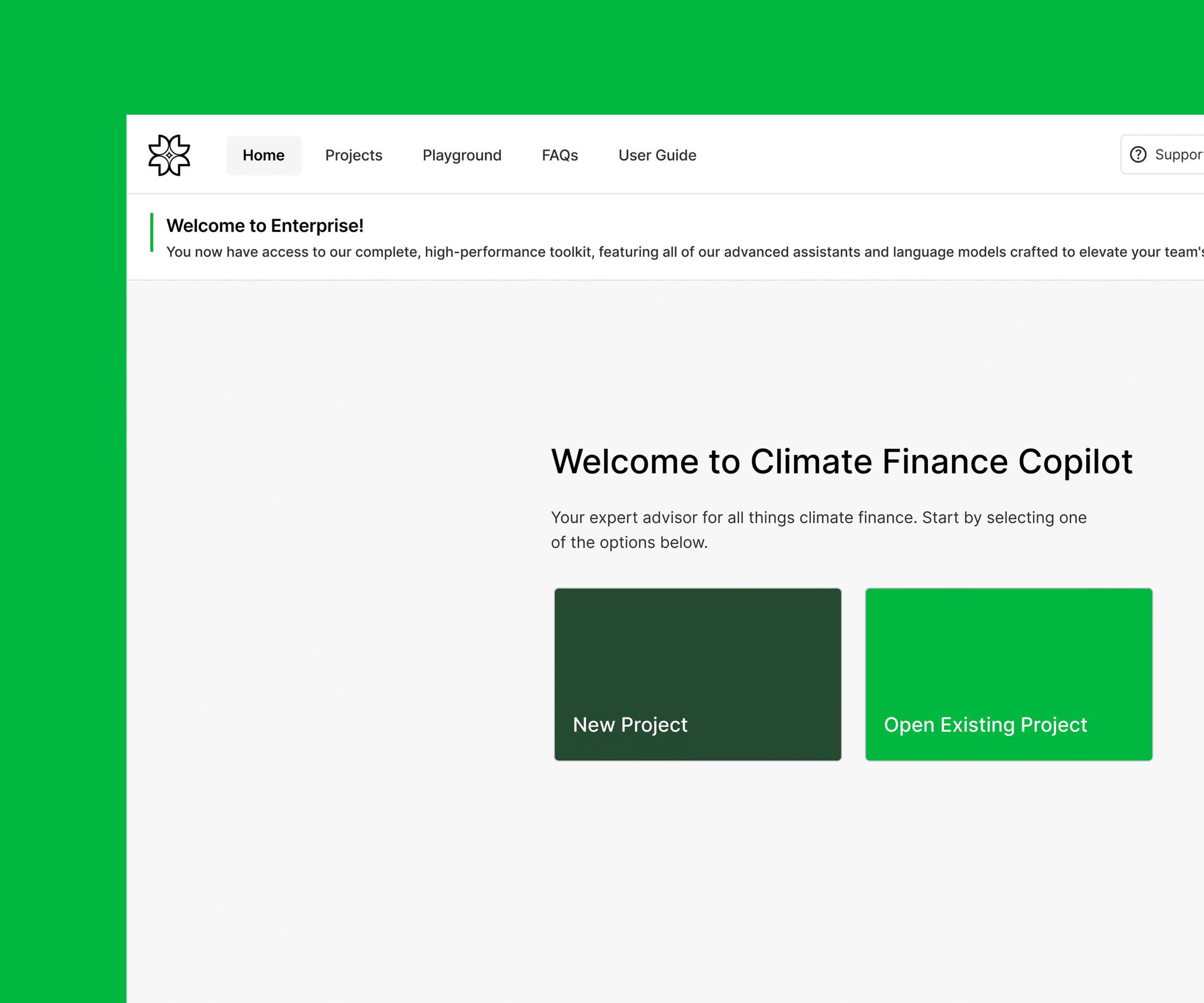Click 'Welcome to Climate Finance Copilot' heading
The width and height of the screenshot is (1204, 1003).
842,462
